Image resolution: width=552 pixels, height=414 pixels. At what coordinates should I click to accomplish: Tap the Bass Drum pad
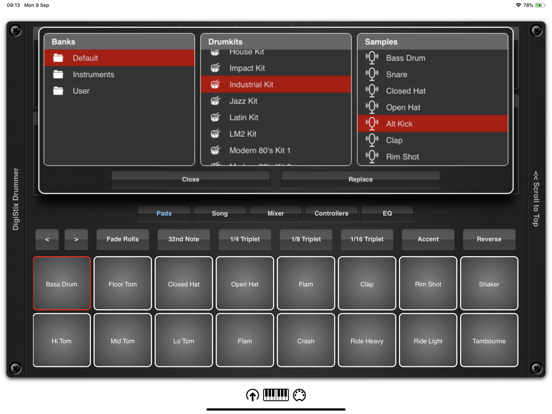coord(62,284)
